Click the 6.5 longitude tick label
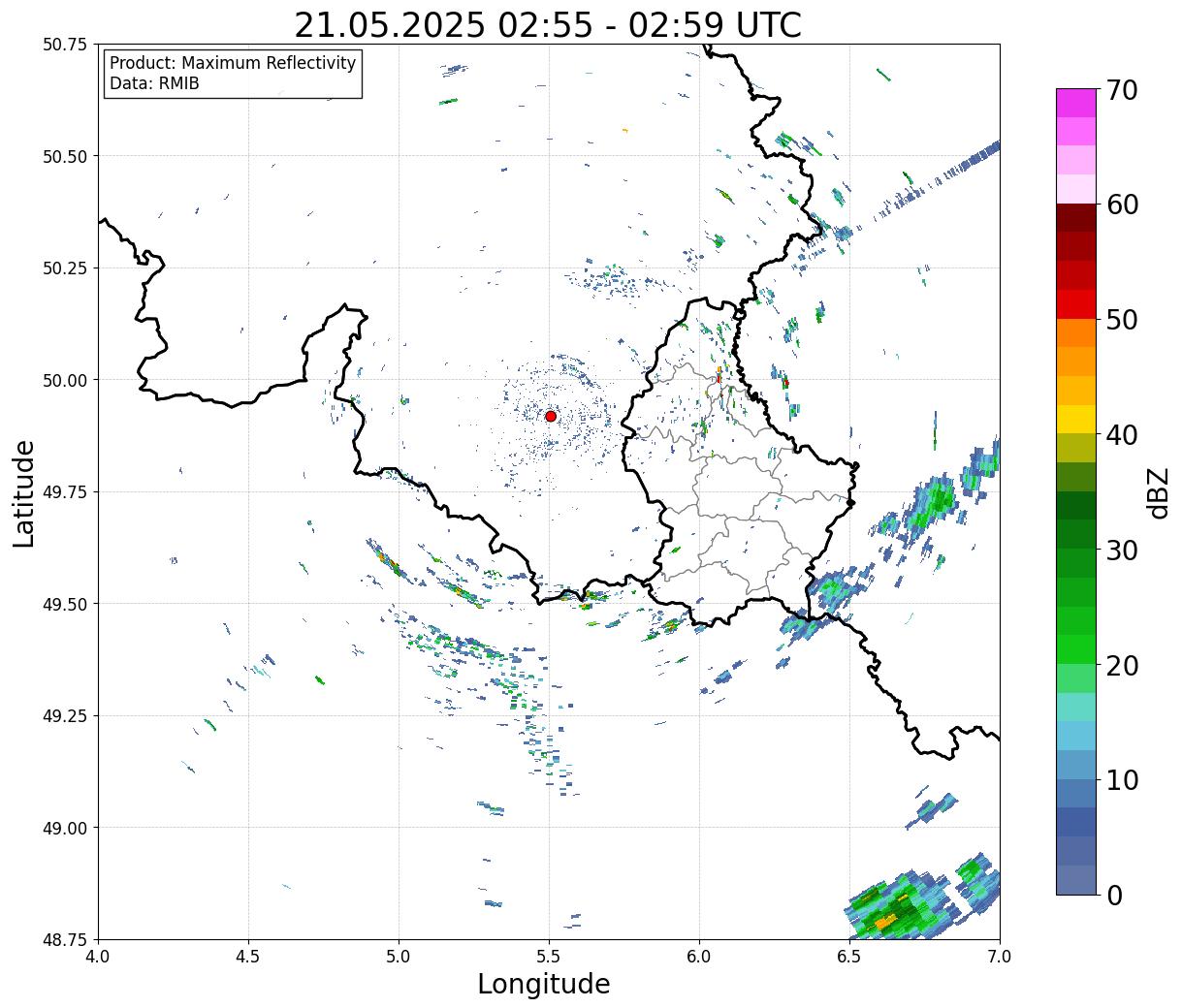1182x1008 pixels. coord(849,957)
